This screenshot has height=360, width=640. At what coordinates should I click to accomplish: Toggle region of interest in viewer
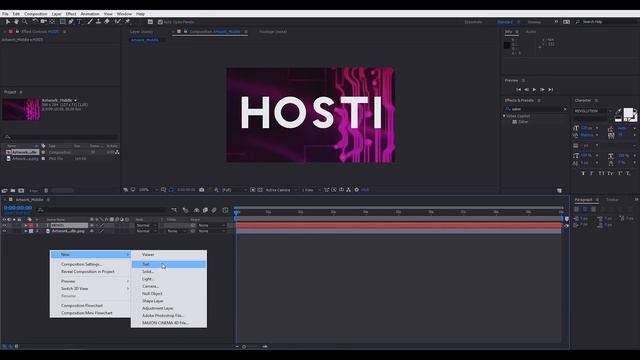253,190
